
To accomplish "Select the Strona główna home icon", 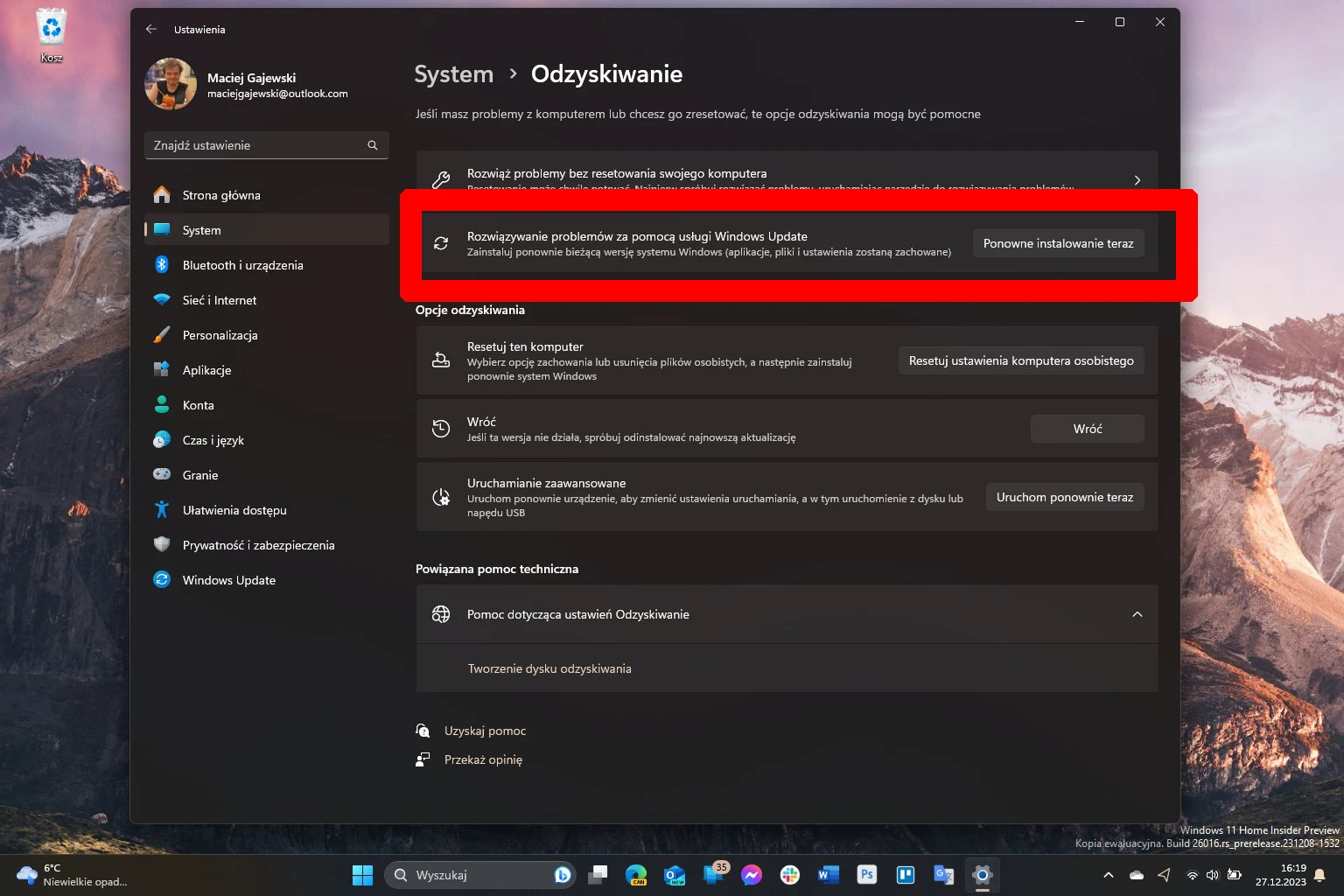I will (x=162, y=195).
